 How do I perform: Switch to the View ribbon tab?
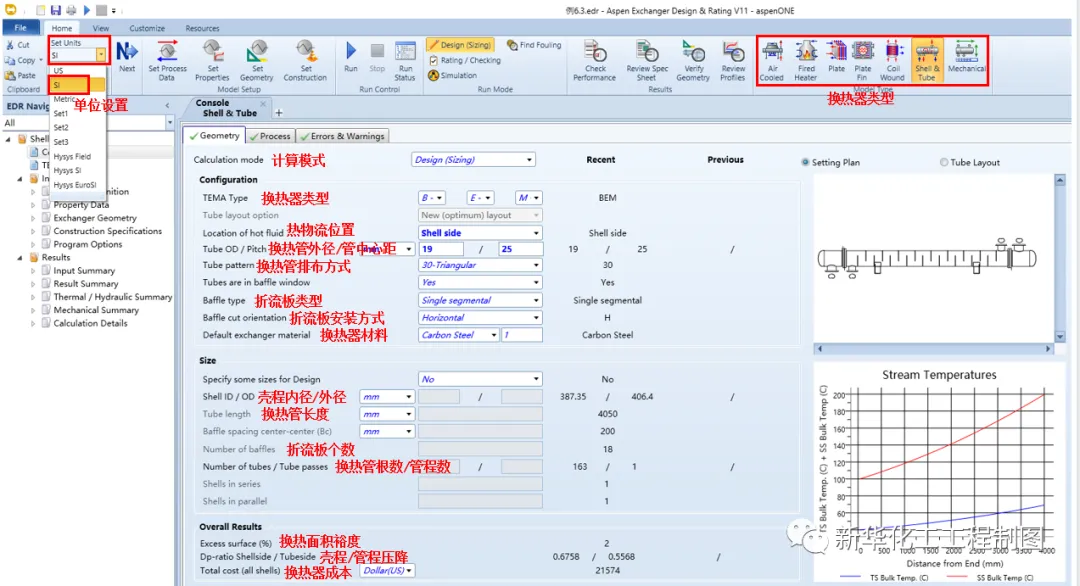click(101, 28)
